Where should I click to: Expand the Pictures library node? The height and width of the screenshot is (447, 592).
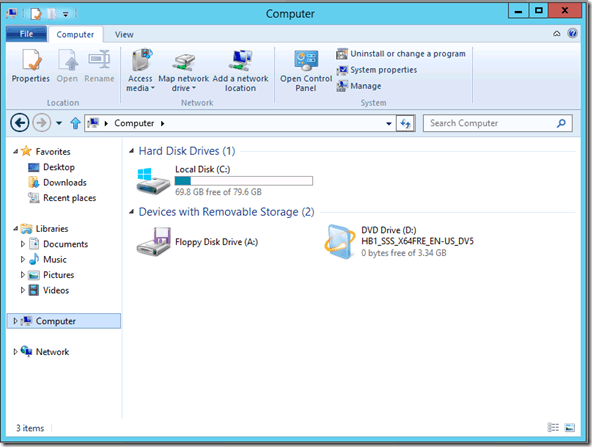point(23,274)
